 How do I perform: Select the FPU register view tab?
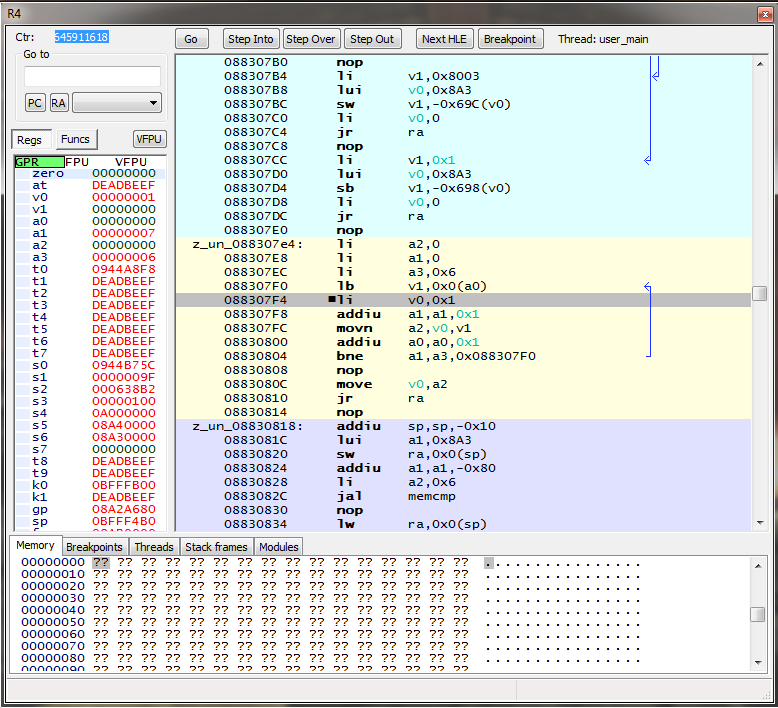tap(77, 162)
